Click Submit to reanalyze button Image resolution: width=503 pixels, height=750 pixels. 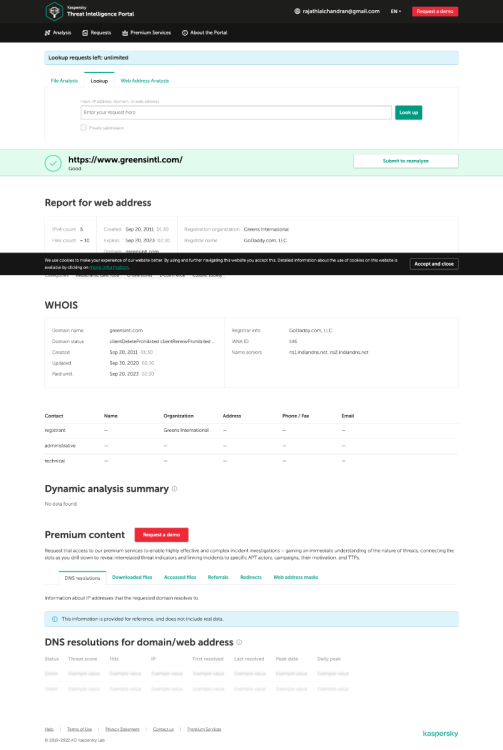(405, 161)
